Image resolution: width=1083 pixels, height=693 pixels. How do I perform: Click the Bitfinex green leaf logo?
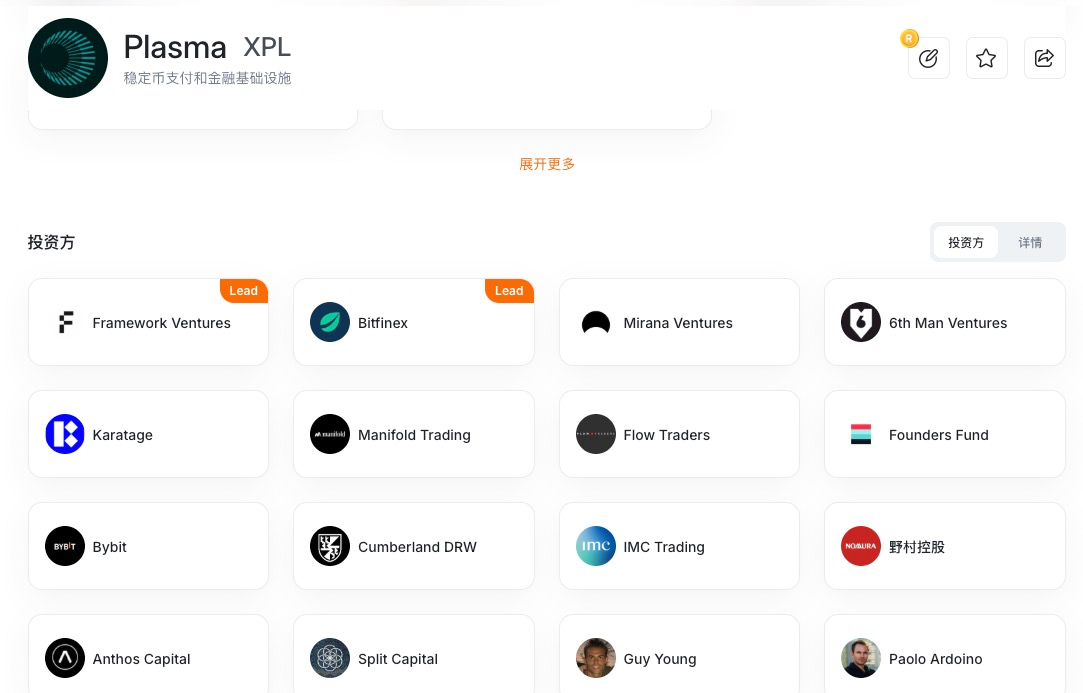[330, 322]
